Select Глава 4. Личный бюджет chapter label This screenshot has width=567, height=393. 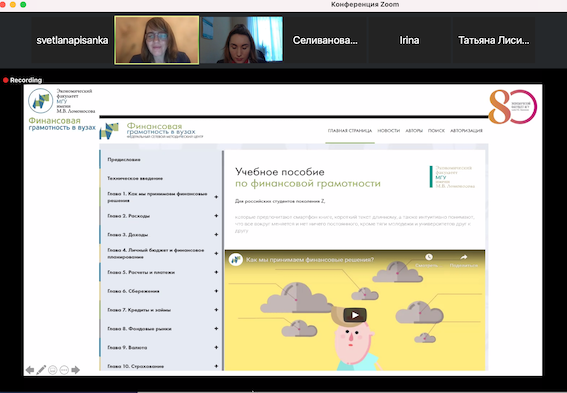[x=156, y=253]
